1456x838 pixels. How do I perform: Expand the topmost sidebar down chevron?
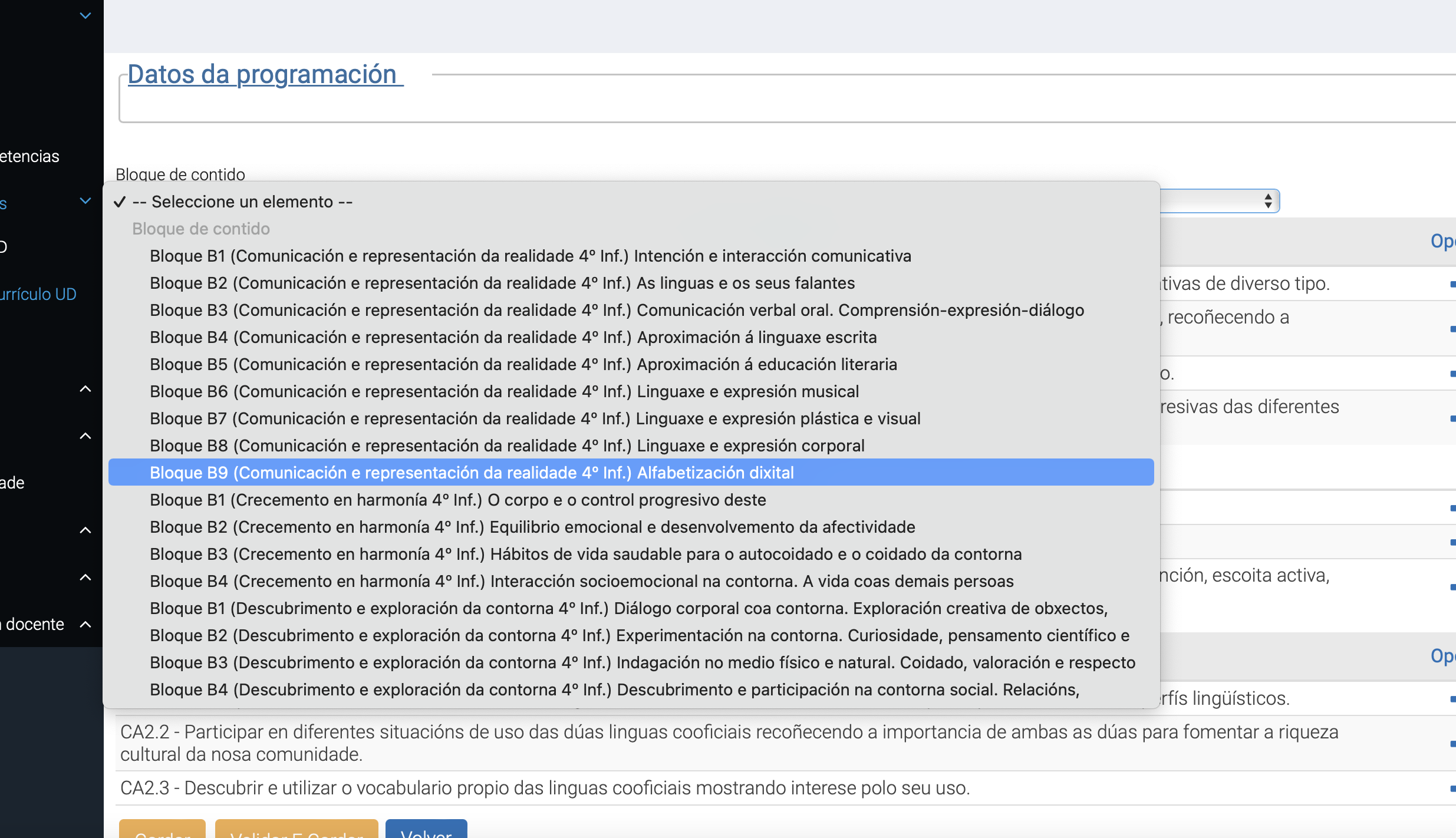tap(85, 16)
